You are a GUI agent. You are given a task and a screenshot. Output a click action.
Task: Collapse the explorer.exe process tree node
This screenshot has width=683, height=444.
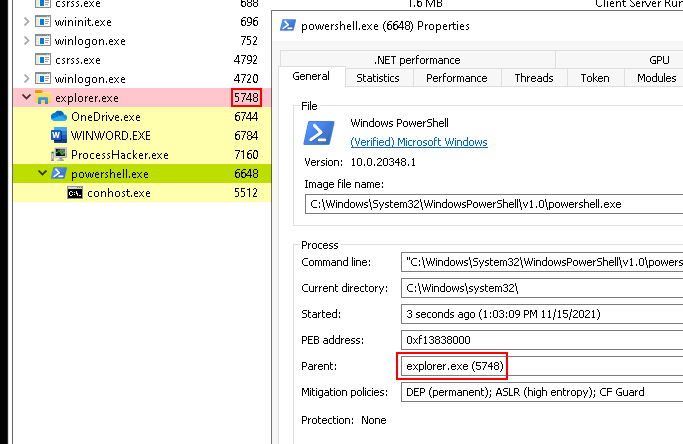click(26, 98)
